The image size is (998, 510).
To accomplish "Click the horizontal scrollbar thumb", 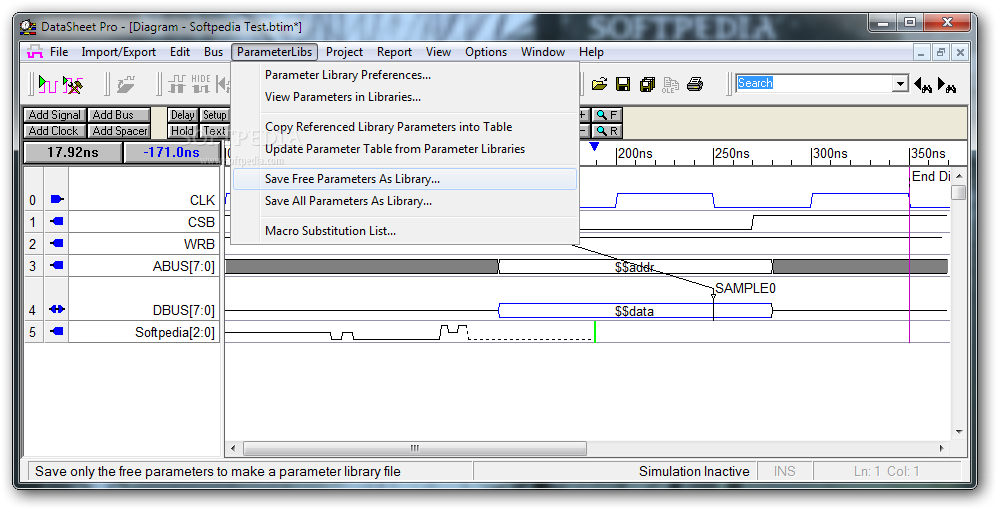I will pos(414,448).
